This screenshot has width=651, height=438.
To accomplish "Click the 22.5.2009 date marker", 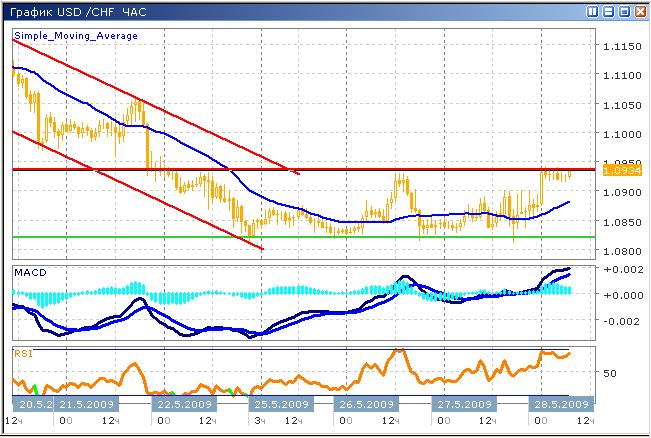I will [x=183, y=404].
